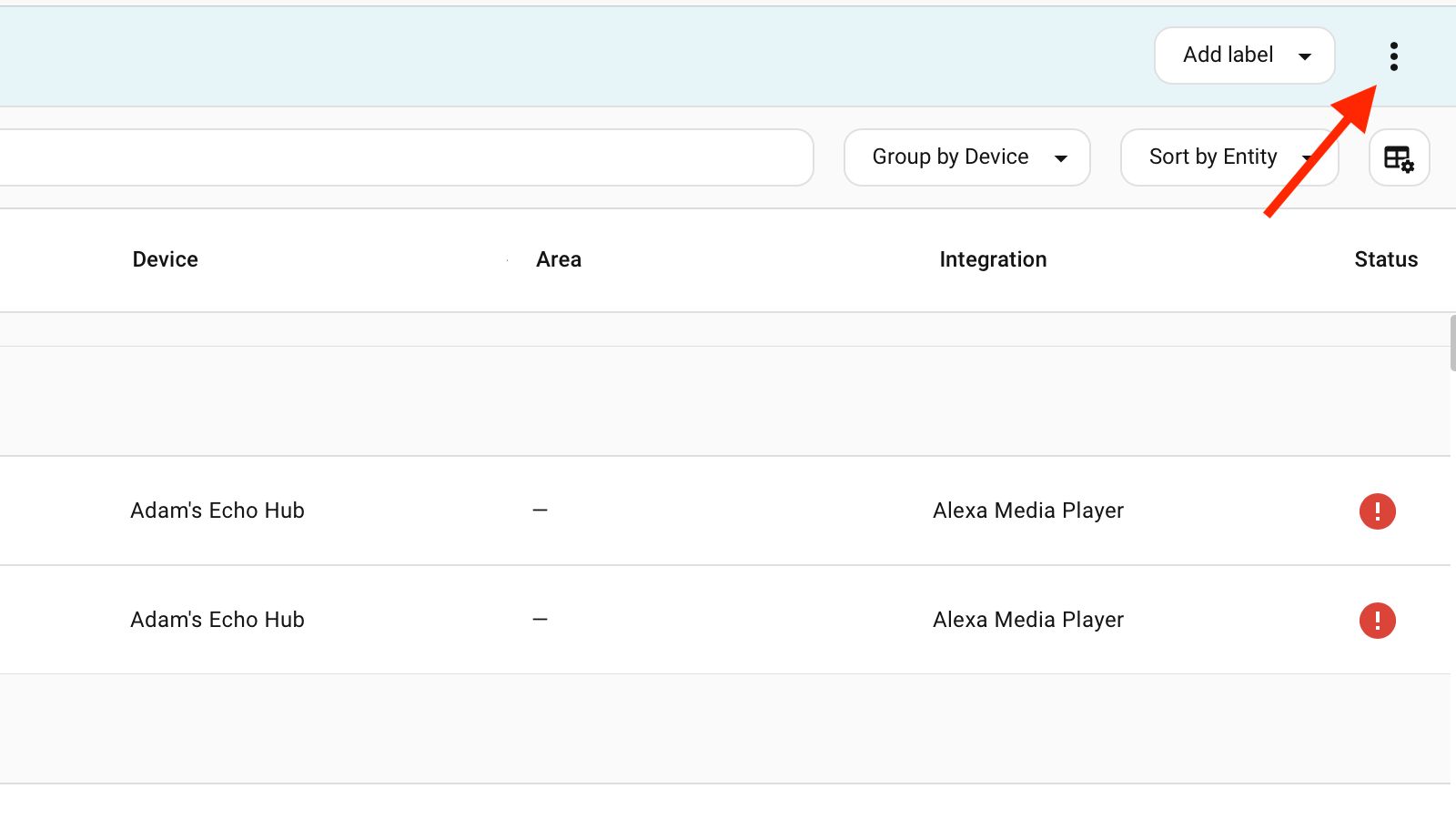Image resolution: width=1456 pixels, height=819 pixels.
Task: Select second Adam's Echo Hub device cell
Action: tap(217, 620)
